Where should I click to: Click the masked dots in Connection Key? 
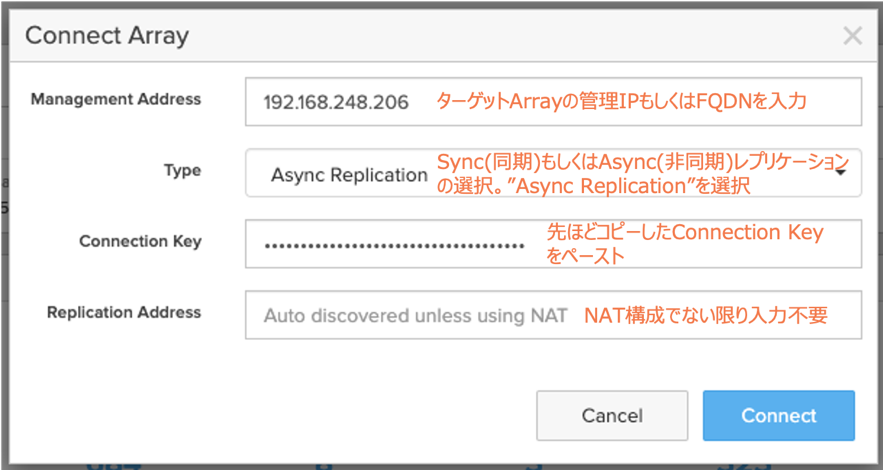[x=394, y=245]
